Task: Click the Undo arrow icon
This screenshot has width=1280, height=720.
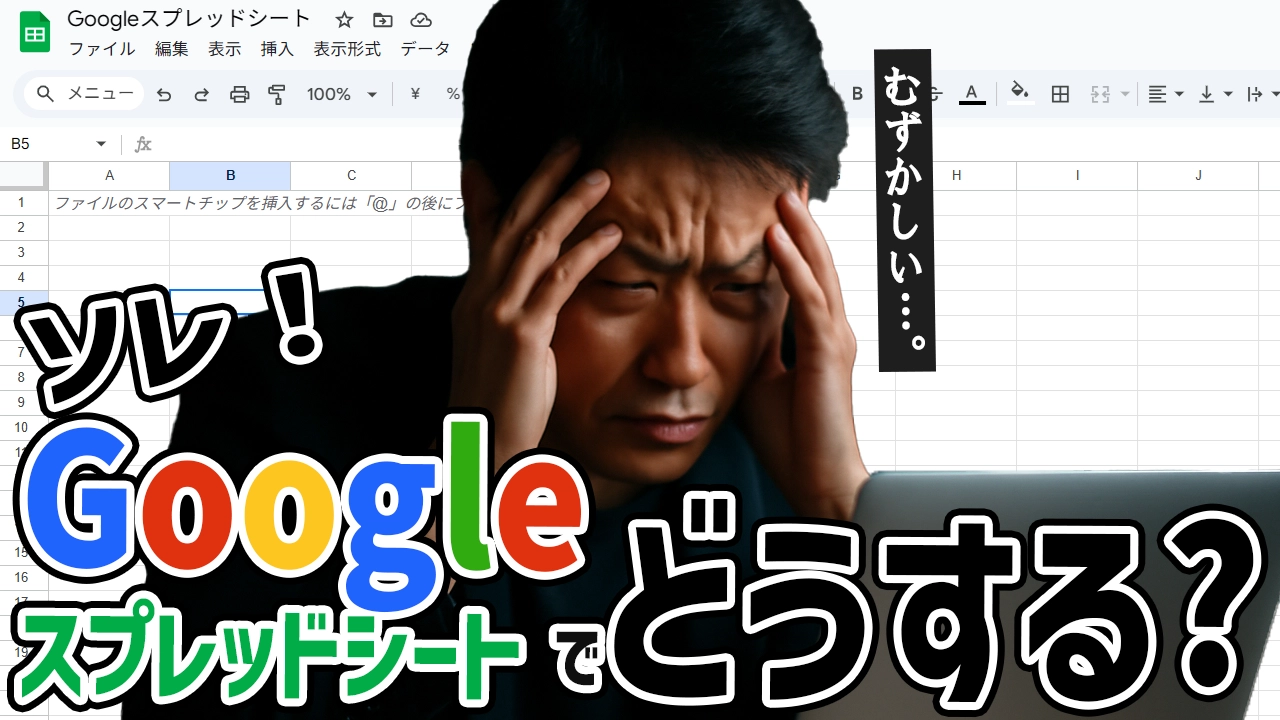Action: click(164, 94)
